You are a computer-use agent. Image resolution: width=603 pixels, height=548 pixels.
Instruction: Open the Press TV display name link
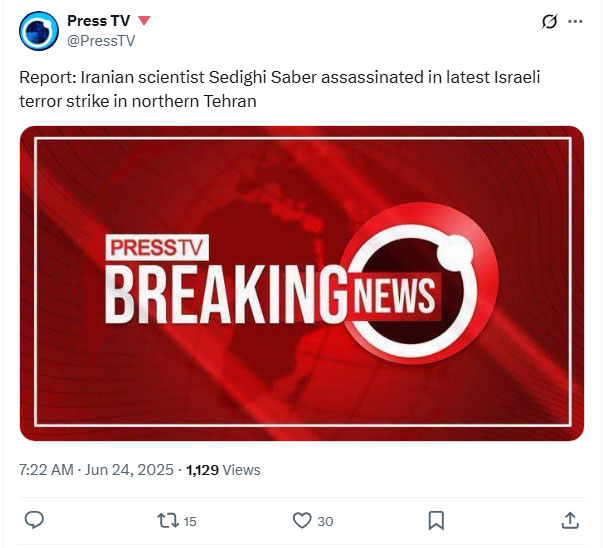pos(98,21)
